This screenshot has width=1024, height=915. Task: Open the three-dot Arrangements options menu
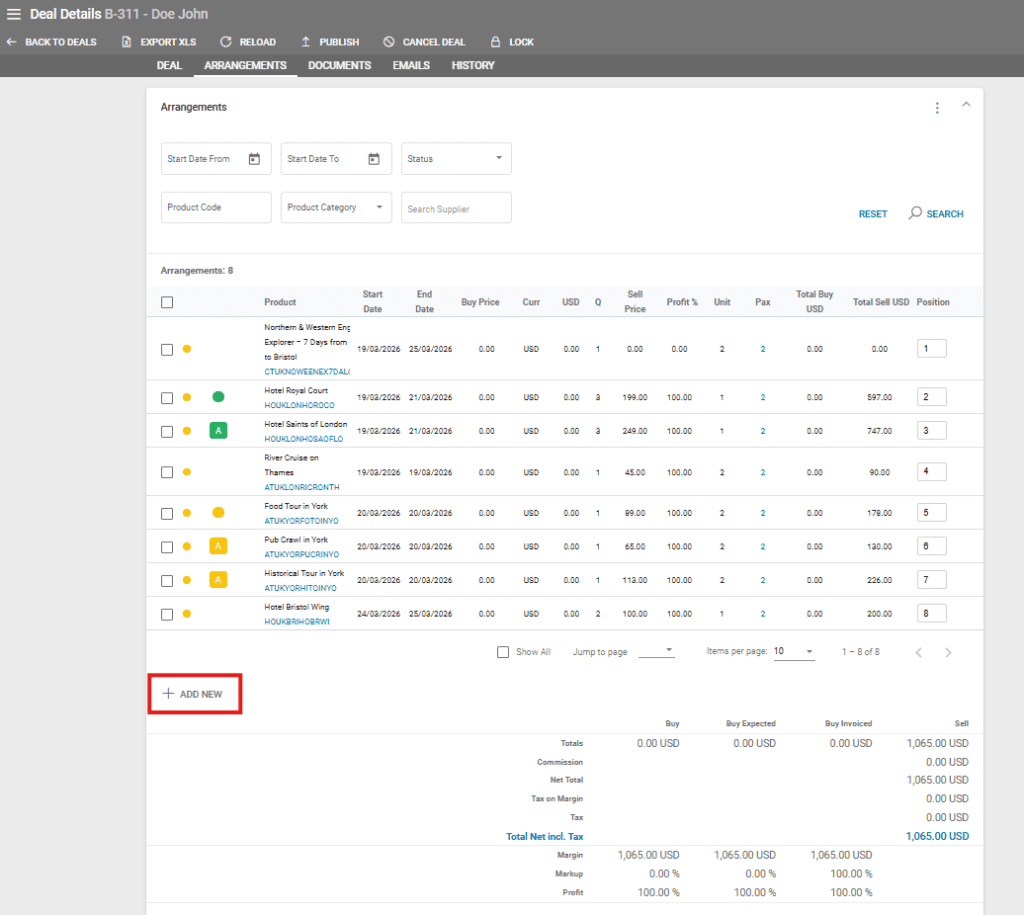coord(937,108)
